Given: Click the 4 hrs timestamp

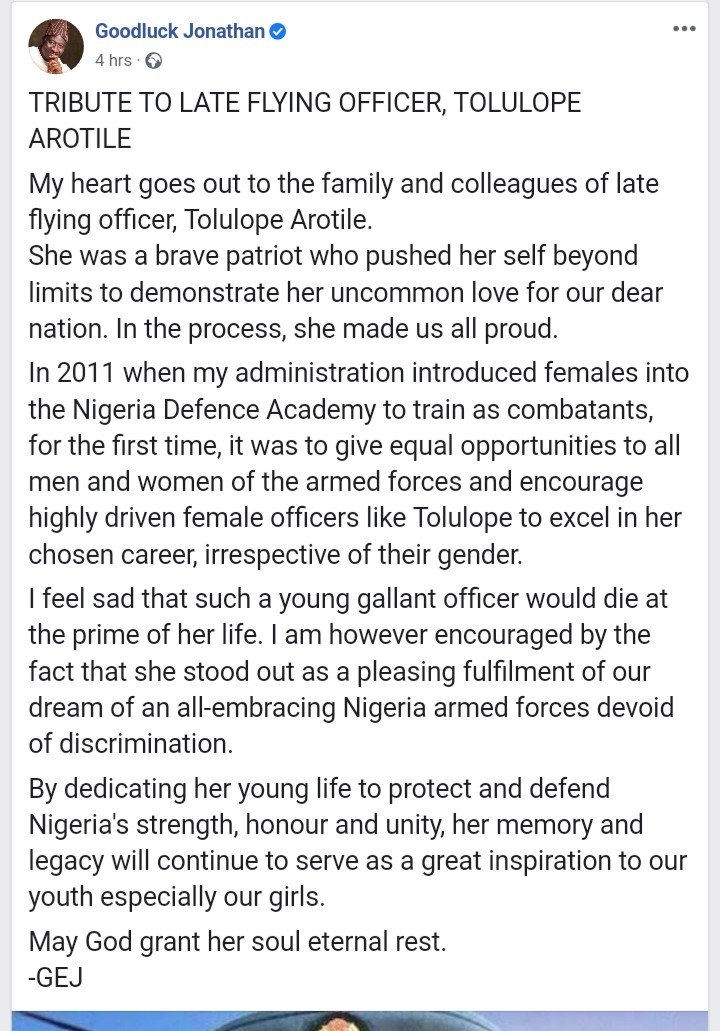Looking at the screenshot, I should pos(113,60).
